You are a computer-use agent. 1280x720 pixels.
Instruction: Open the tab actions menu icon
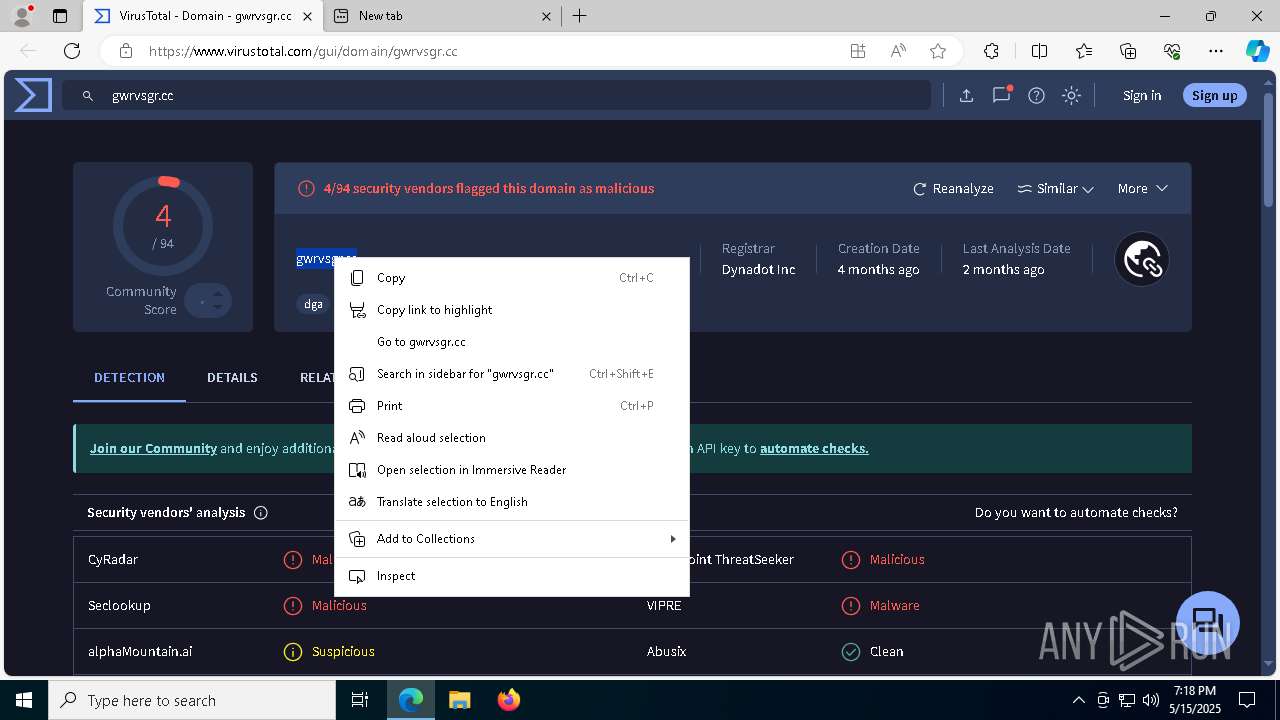coord(60,16)
